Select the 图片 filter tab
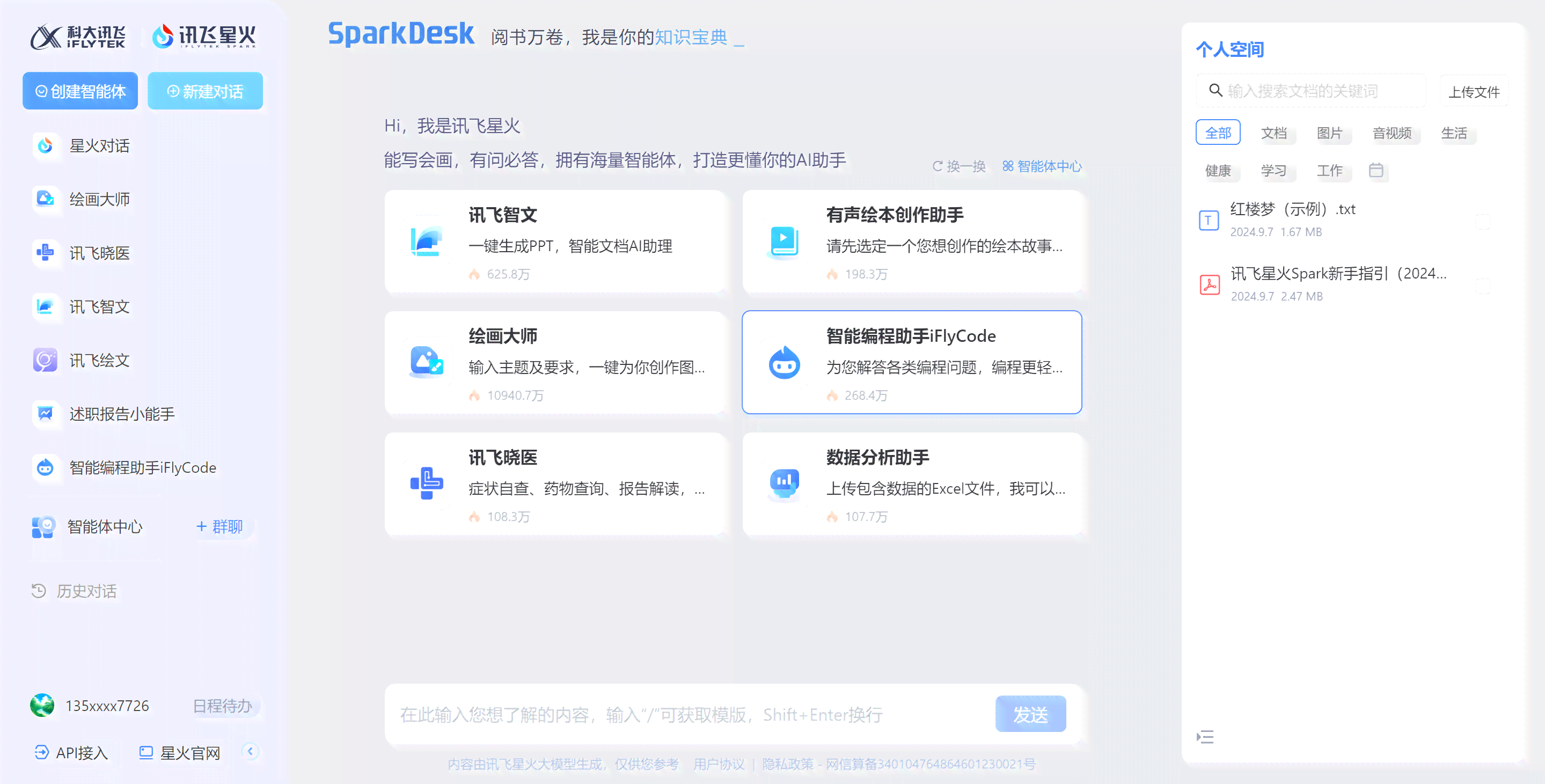This screenshot has width=1545, height=784. coord(1329,133)
